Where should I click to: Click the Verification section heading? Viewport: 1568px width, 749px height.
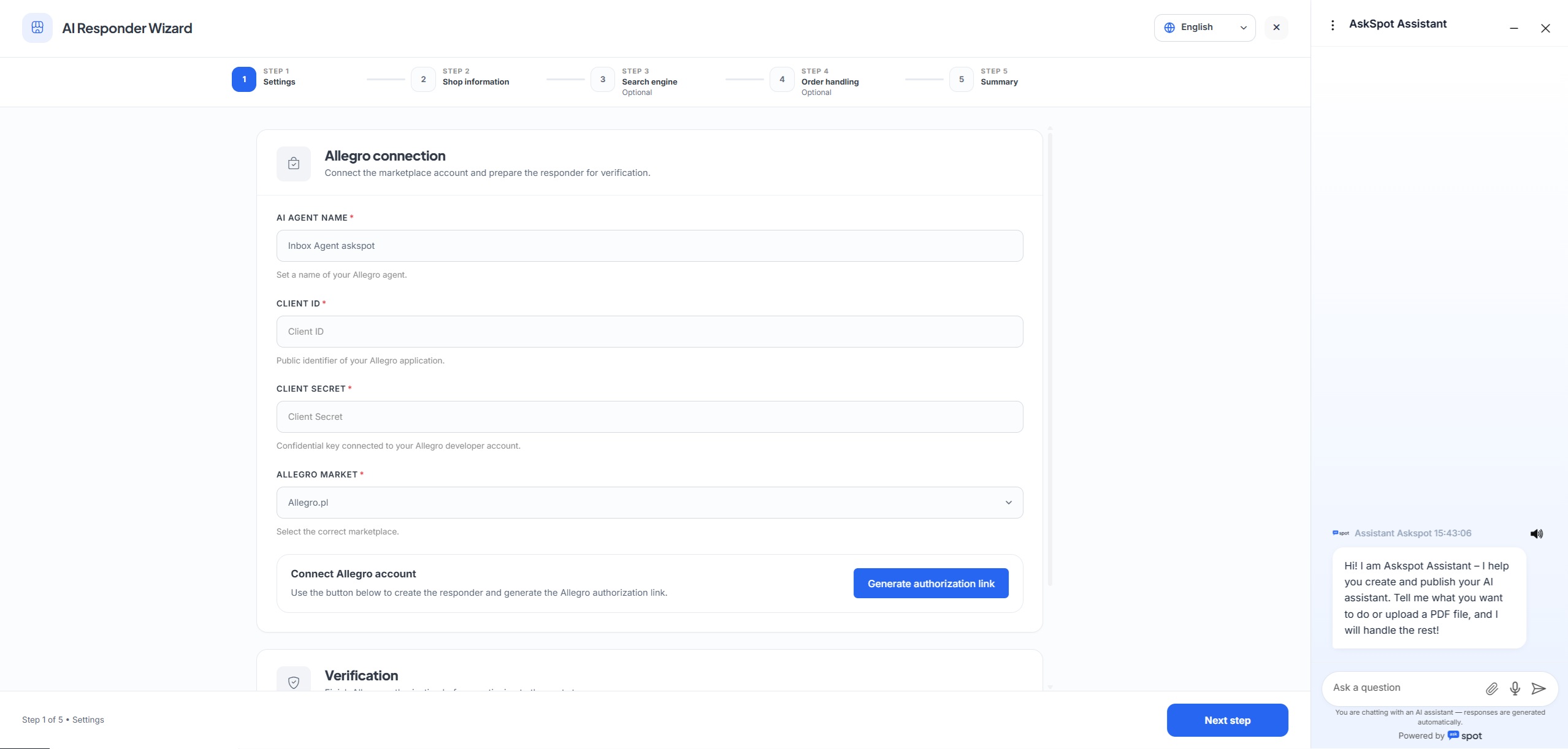tap(361, 675)
